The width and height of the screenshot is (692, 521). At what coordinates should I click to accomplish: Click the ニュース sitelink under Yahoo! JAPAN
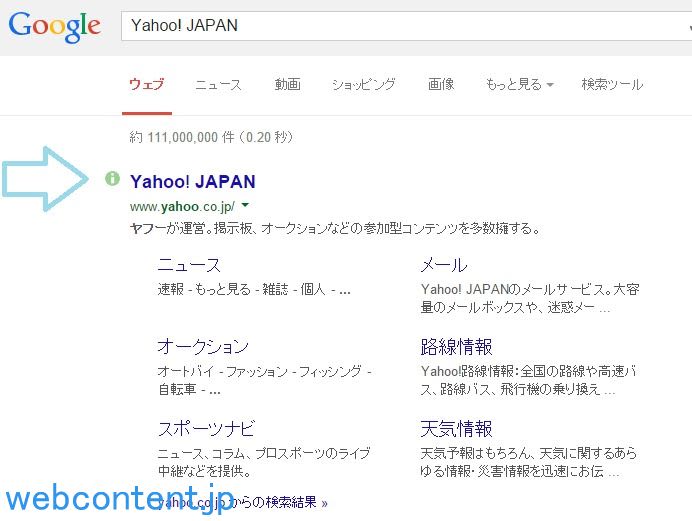tap(189, 265)
